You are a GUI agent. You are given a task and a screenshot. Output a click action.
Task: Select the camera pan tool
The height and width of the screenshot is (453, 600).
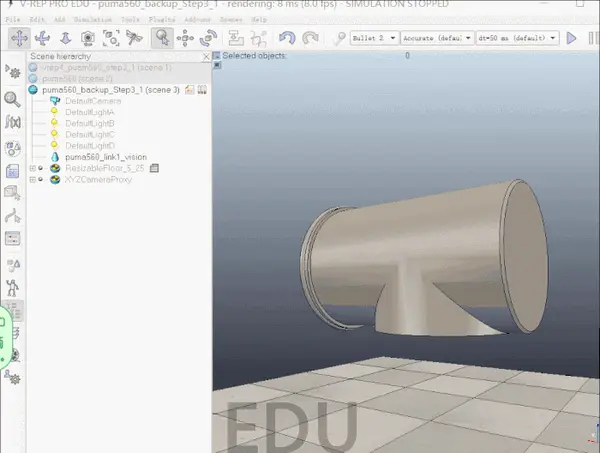(x=19, y=38)
